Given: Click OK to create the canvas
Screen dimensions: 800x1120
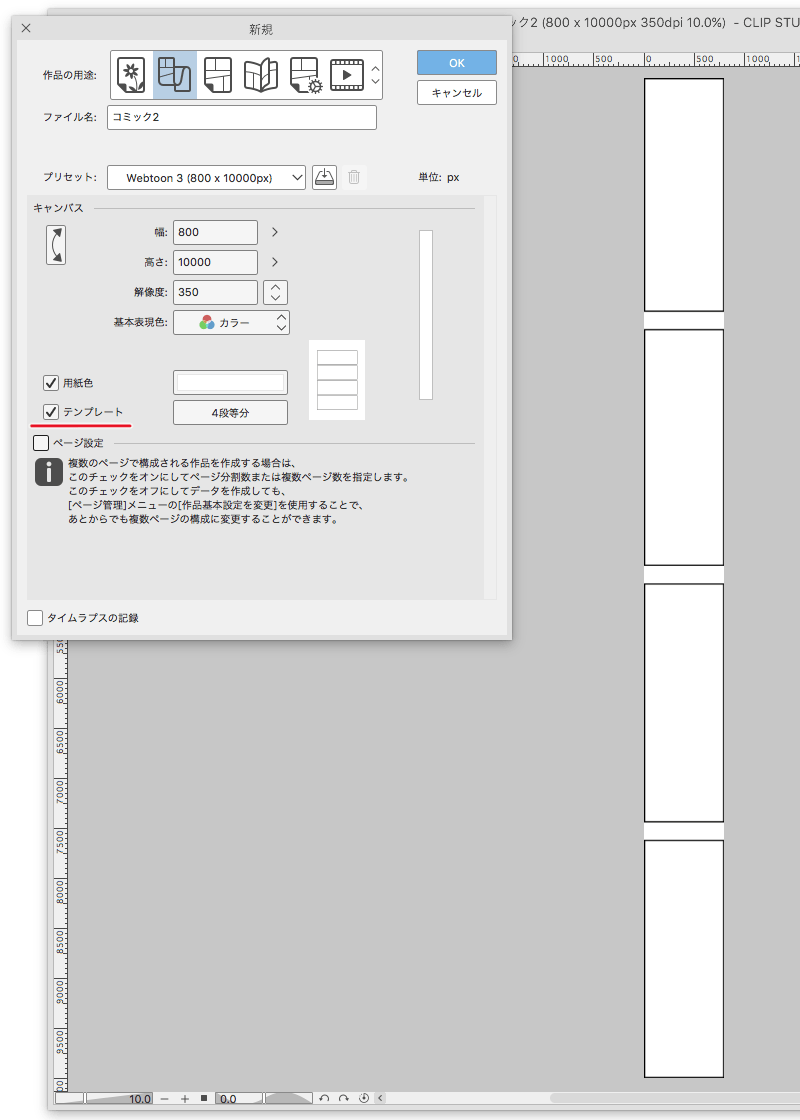Looking at the screenshot, I should coord(456,62).
